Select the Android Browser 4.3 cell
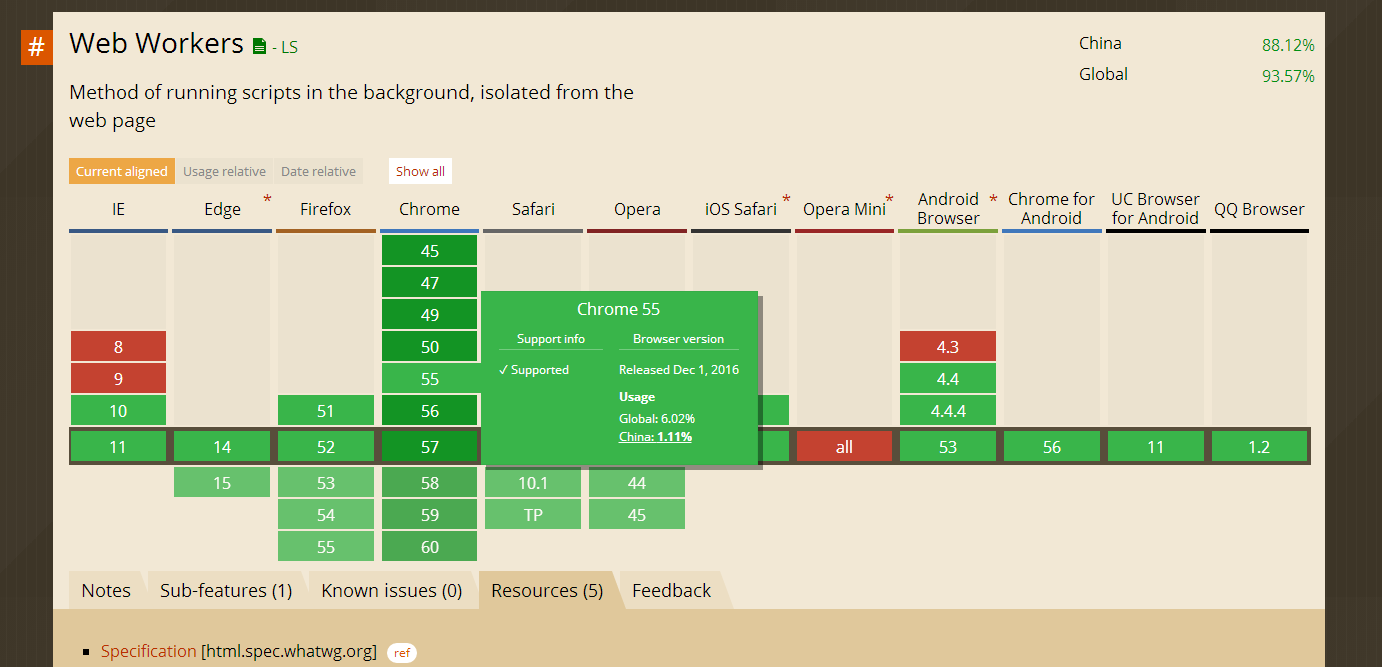1382x667 pixels. click(948, 347)
